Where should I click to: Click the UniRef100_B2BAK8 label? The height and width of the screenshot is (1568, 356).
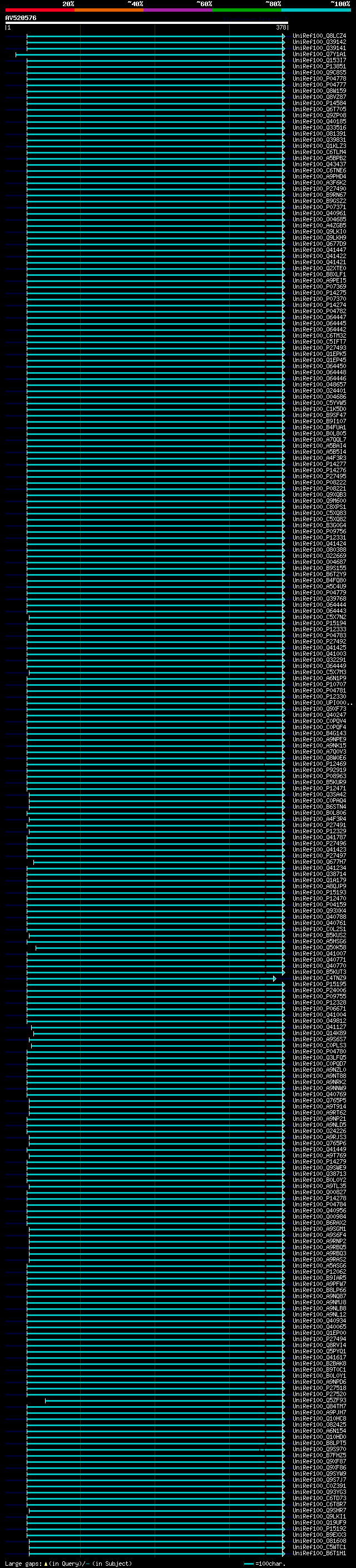click(x=319, y=1363)
